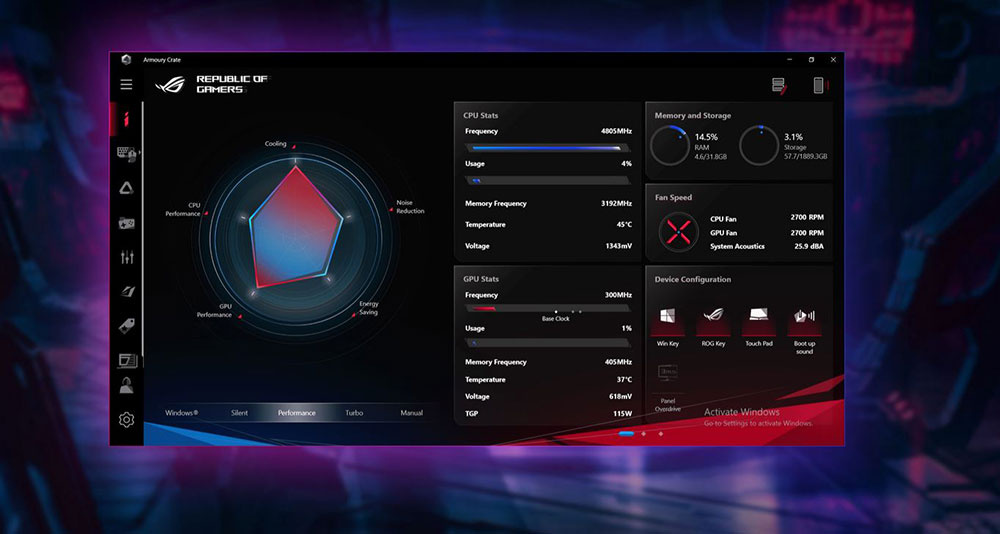Toggle the ROG Key setting
This screenshot has width=1000, height=534.
pos(713,325)
